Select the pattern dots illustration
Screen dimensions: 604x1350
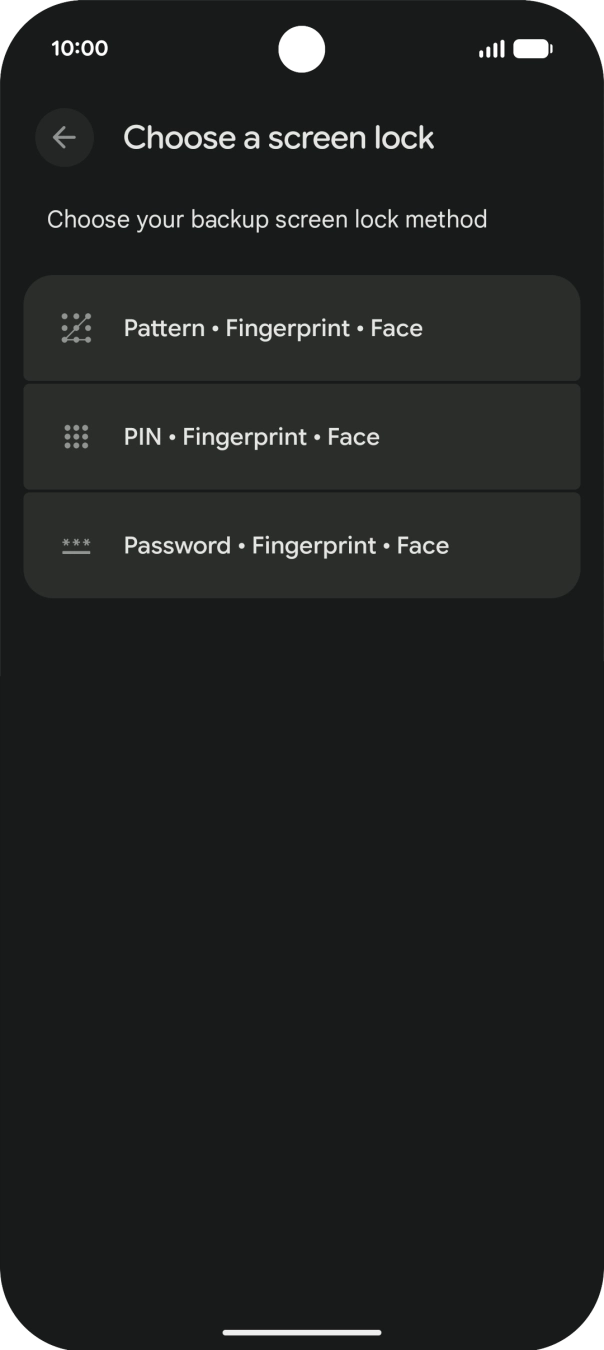pyautogui.click(x=75, y=327)
